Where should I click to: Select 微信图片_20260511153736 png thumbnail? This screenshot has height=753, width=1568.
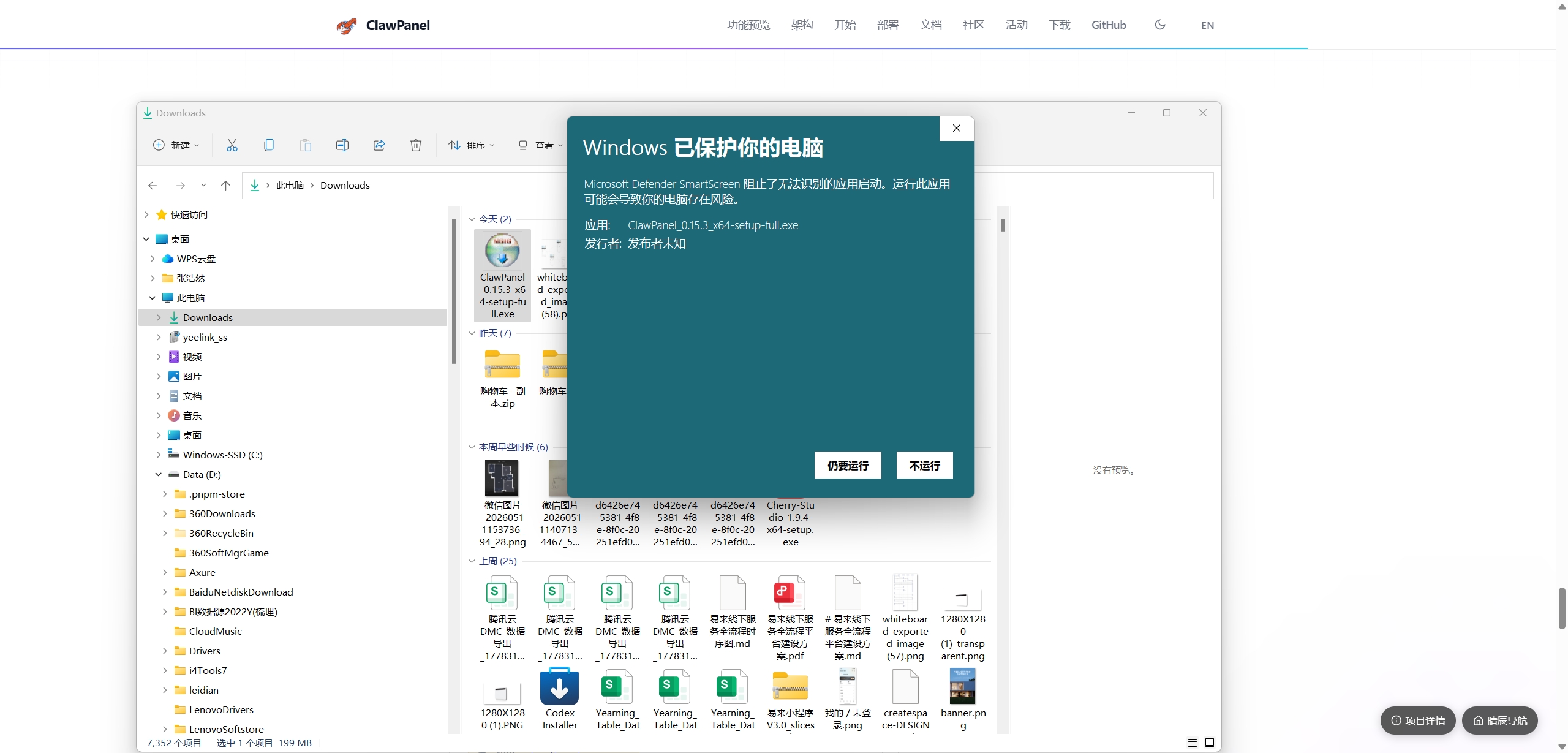point(502,478)
